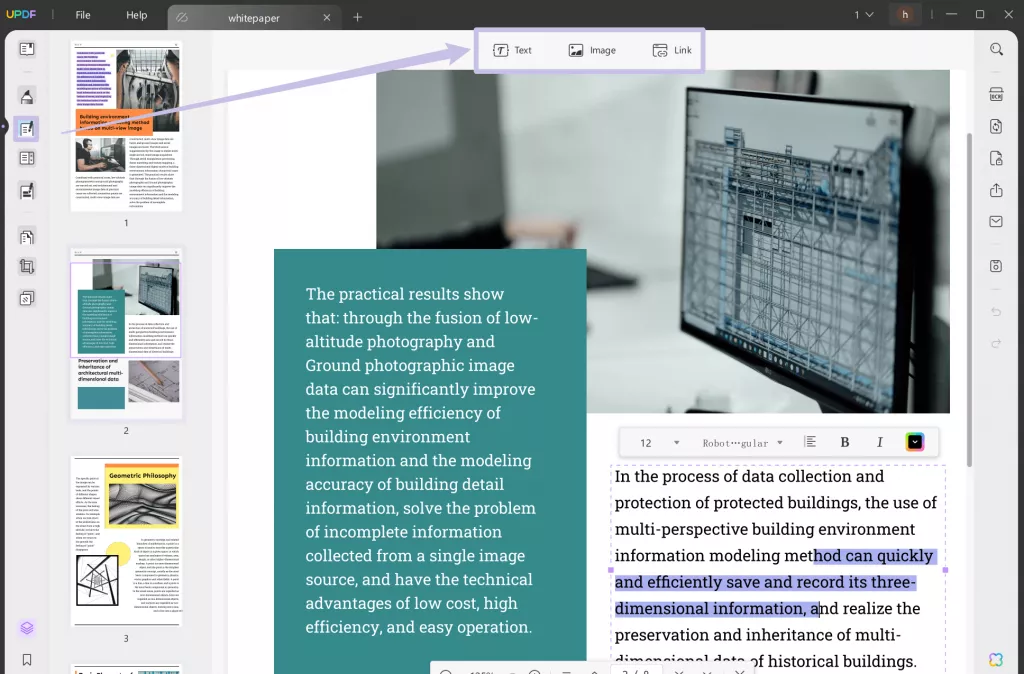Choose the Text editing tool
Screen dimensions: 1024x674
pos(512,50)
